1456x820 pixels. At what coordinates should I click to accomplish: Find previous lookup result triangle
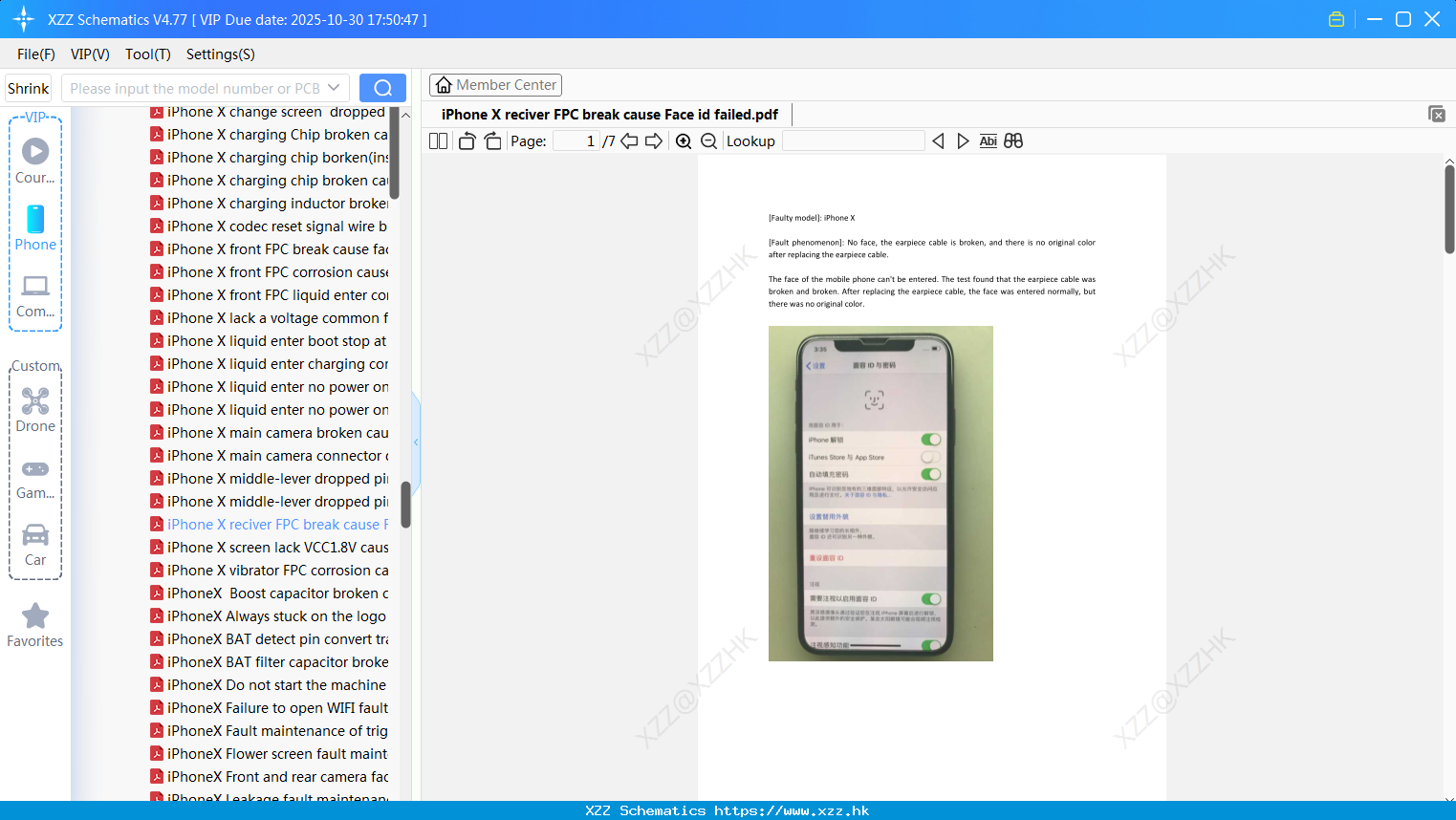[x=938, y=140]
